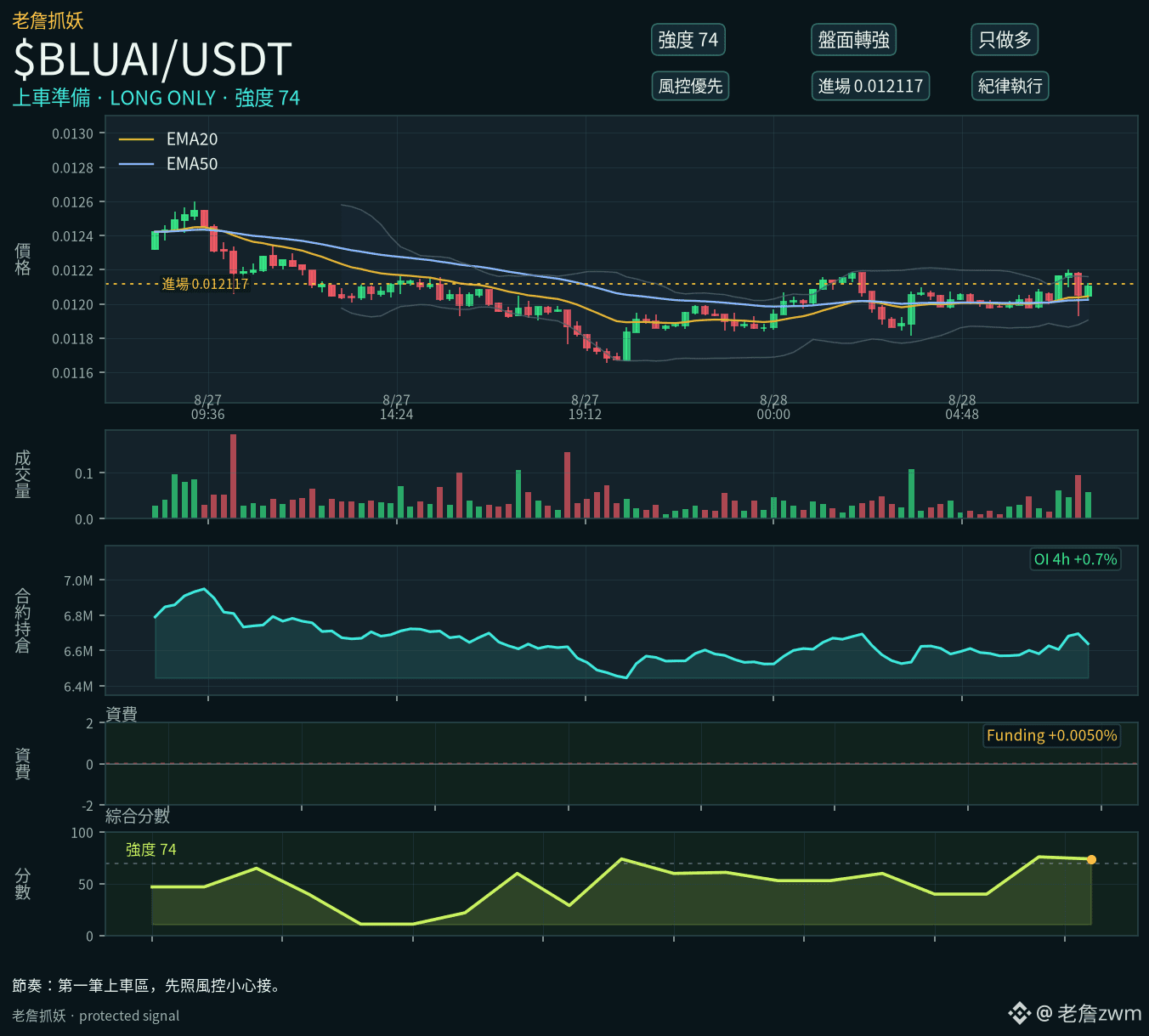Click the 進場 0.012117 header badge

pyautogui.click(x=870, y=86)
